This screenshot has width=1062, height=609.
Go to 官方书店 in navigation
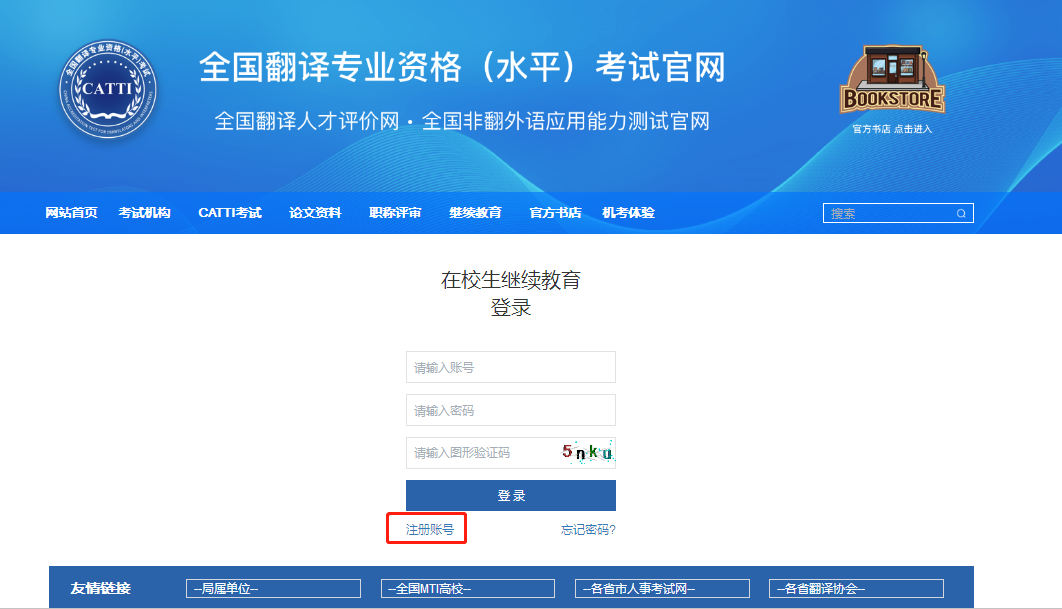coord(555,213)
